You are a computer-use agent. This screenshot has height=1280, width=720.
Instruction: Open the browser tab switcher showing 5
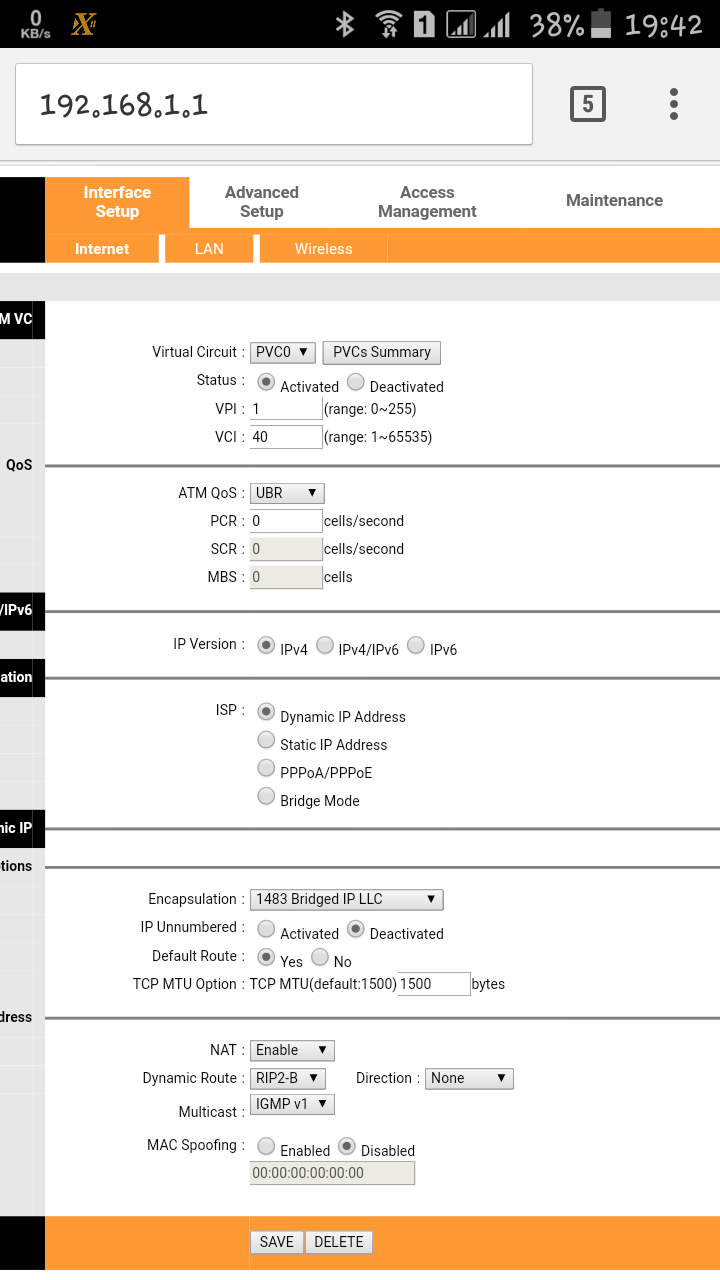tap(587, 104)
